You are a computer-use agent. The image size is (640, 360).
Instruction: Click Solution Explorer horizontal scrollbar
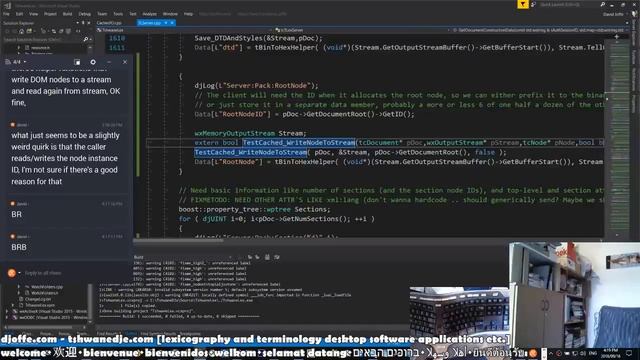(41, 327)
